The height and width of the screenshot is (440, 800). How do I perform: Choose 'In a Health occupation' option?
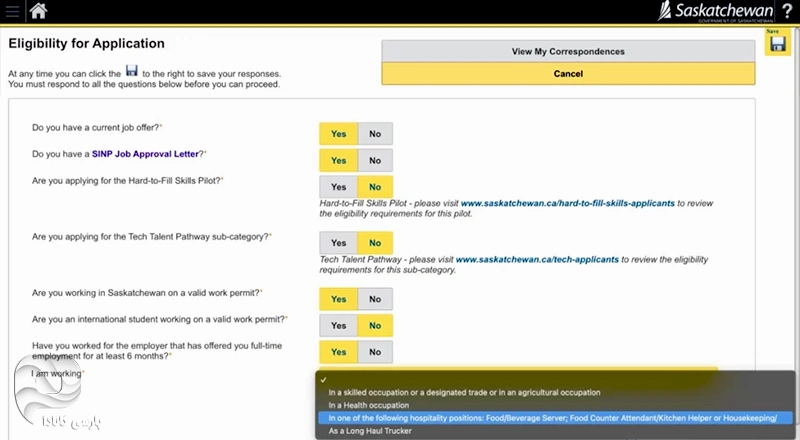381,405
